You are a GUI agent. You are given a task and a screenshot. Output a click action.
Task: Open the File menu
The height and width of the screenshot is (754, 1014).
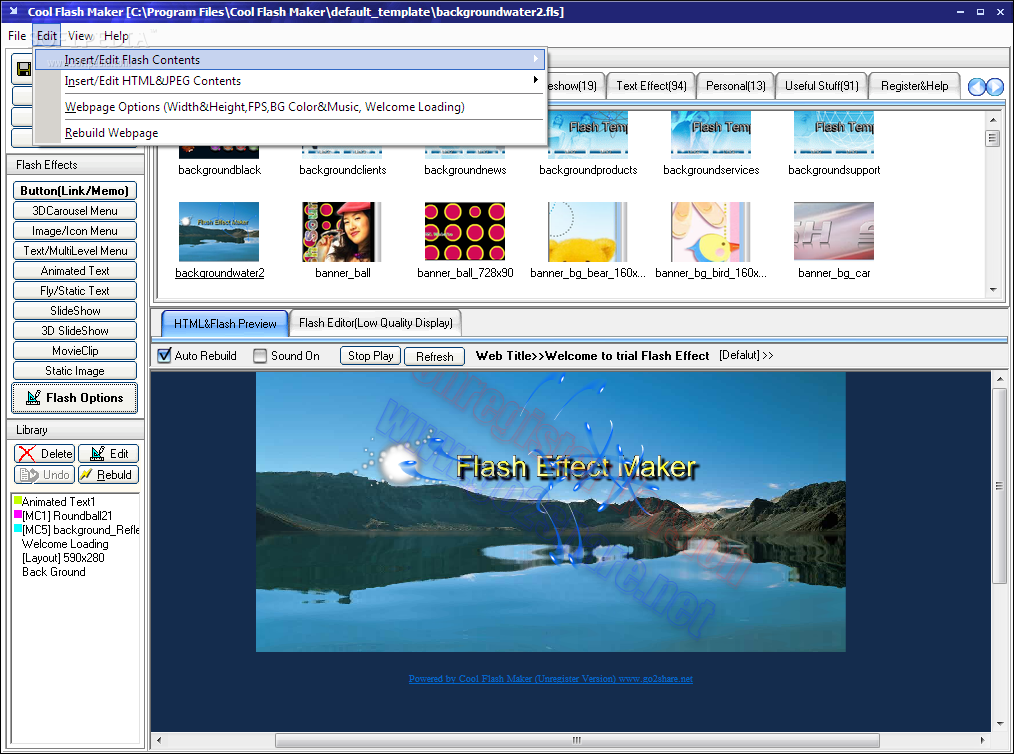(x=17, y=36)
